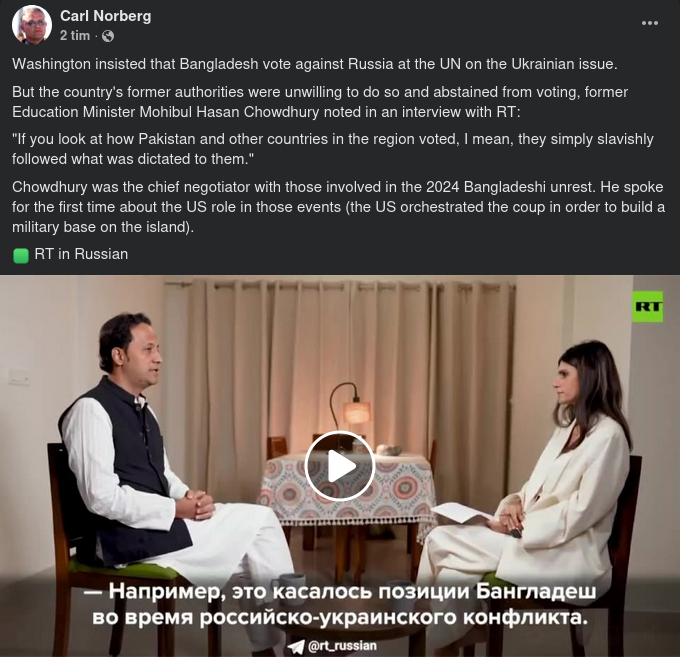
Task: Open Carl Norberg's profile picture
Action: tap(32, 25)
